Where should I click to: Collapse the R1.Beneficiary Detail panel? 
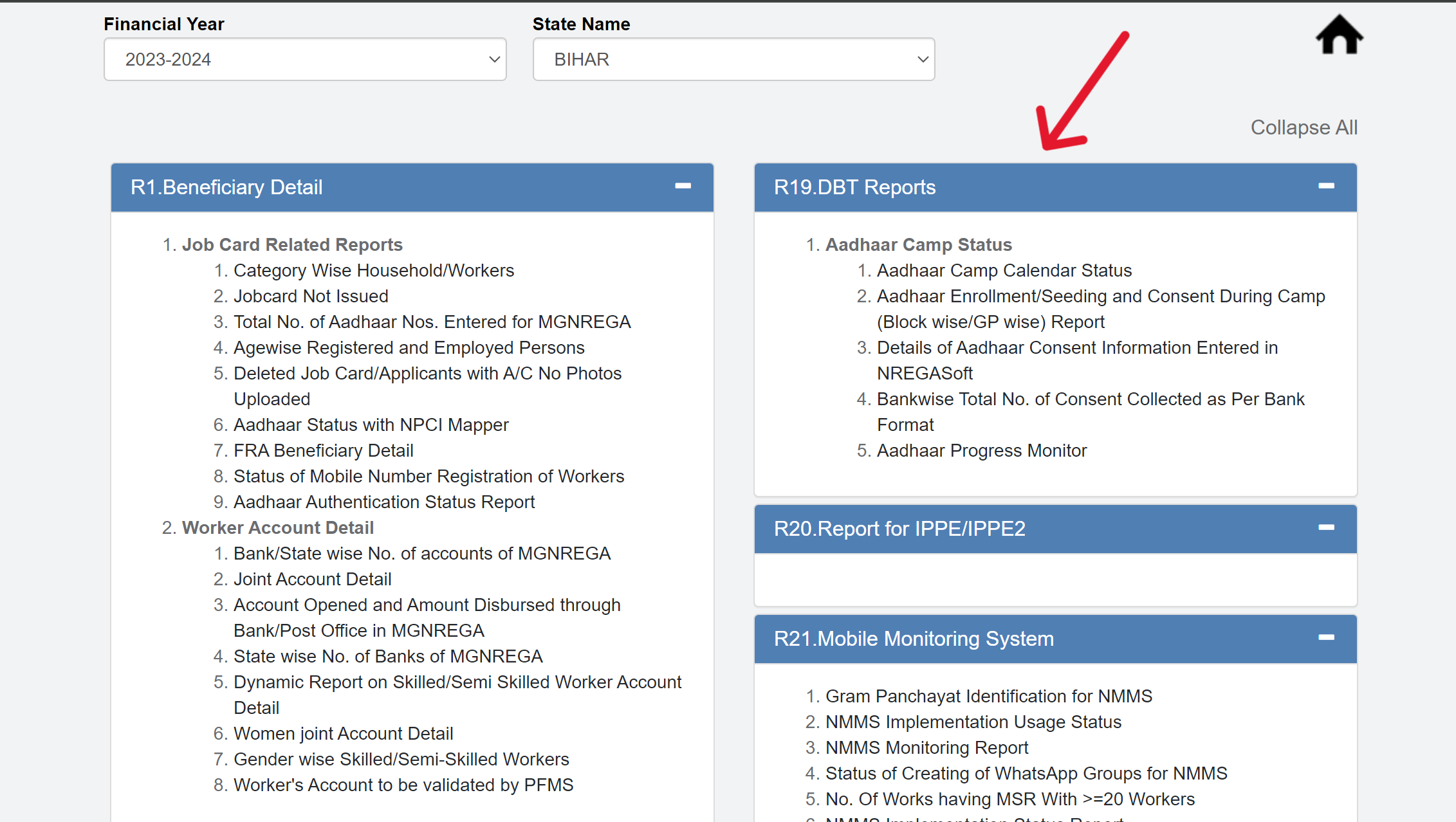[683, 187]
